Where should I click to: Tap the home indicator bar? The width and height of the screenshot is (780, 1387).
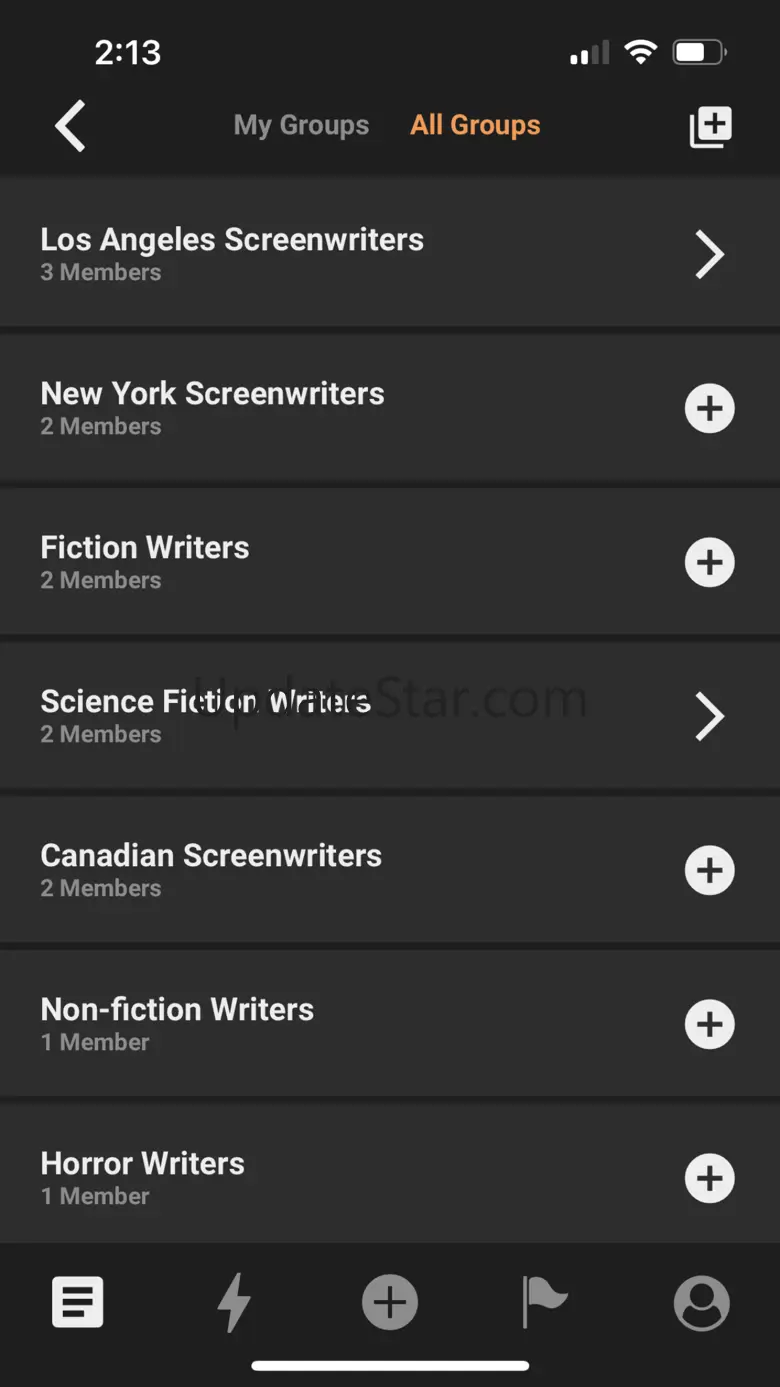[x=390, y=1365]
